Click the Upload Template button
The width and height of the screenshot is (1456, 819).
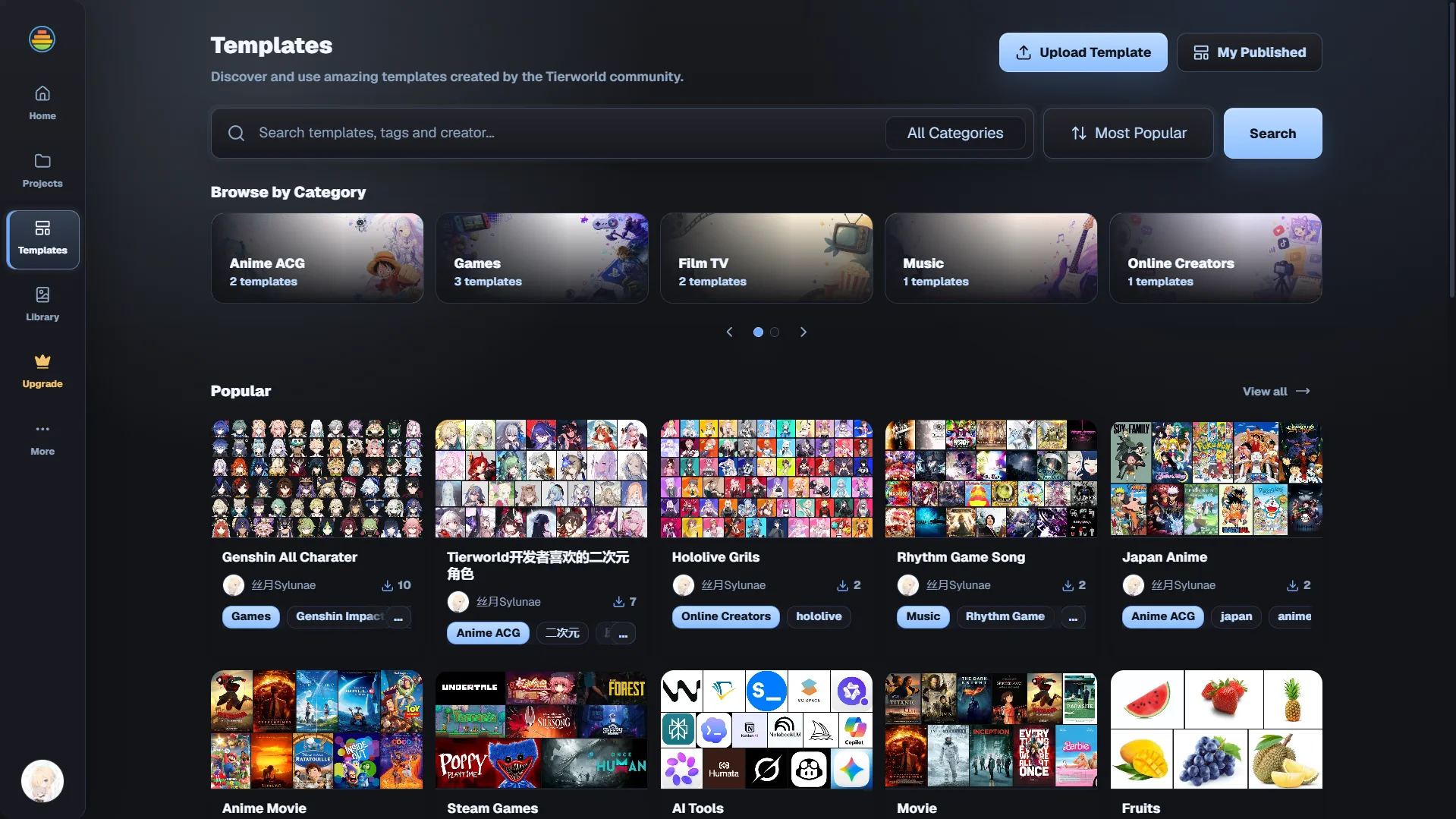click(1083, 52)
